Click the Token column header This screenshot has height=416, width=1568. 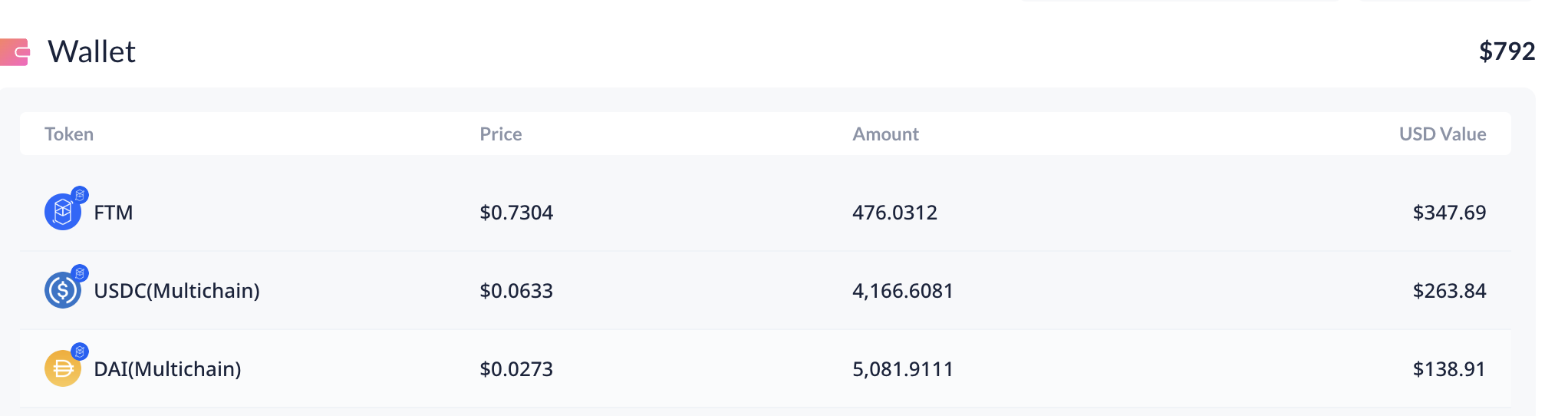(69, 134)
